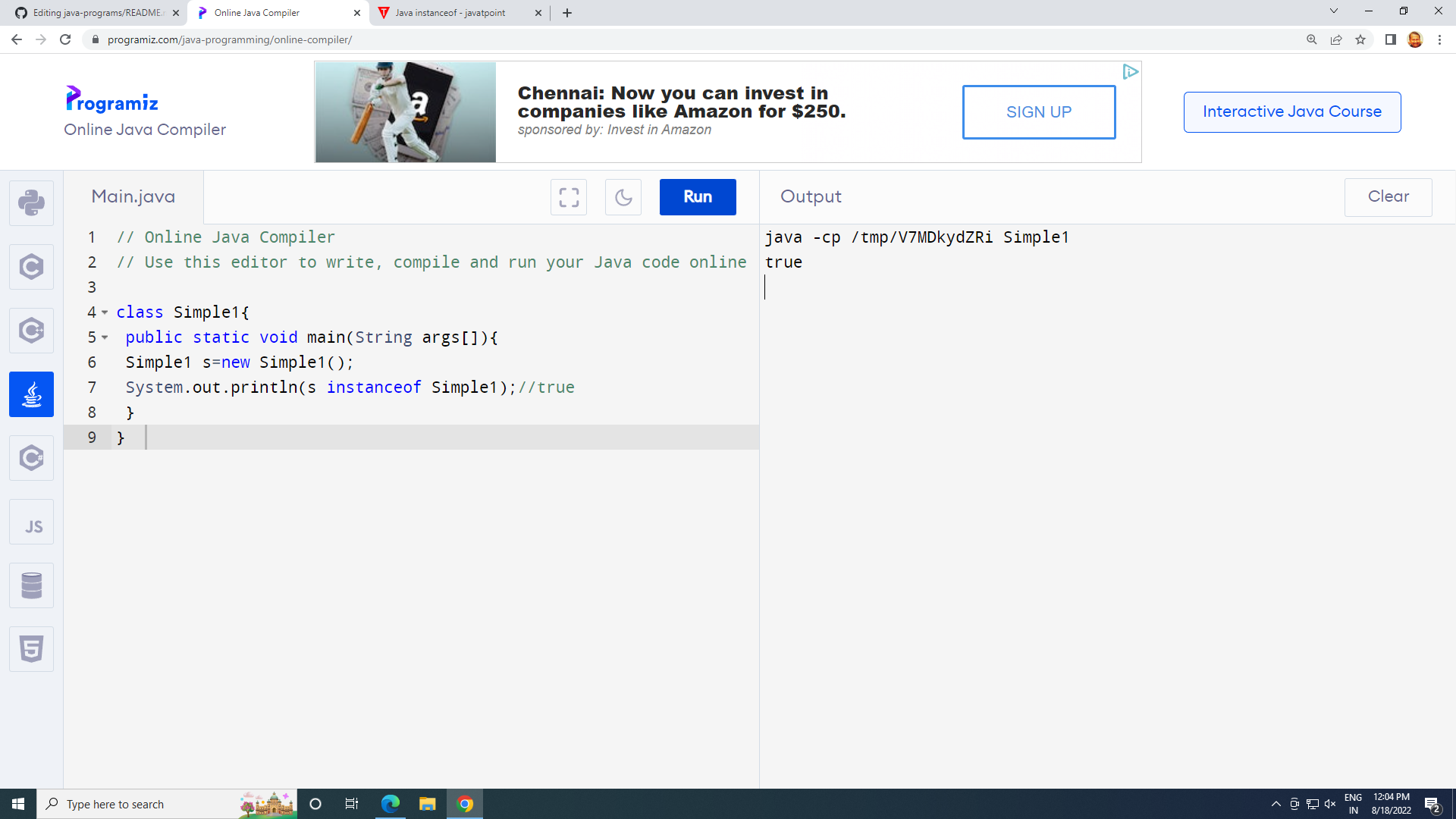This screenshot has width=1456, height=819.
Task: Switch to the C compiler icon
Action: [x=31, y=266]
